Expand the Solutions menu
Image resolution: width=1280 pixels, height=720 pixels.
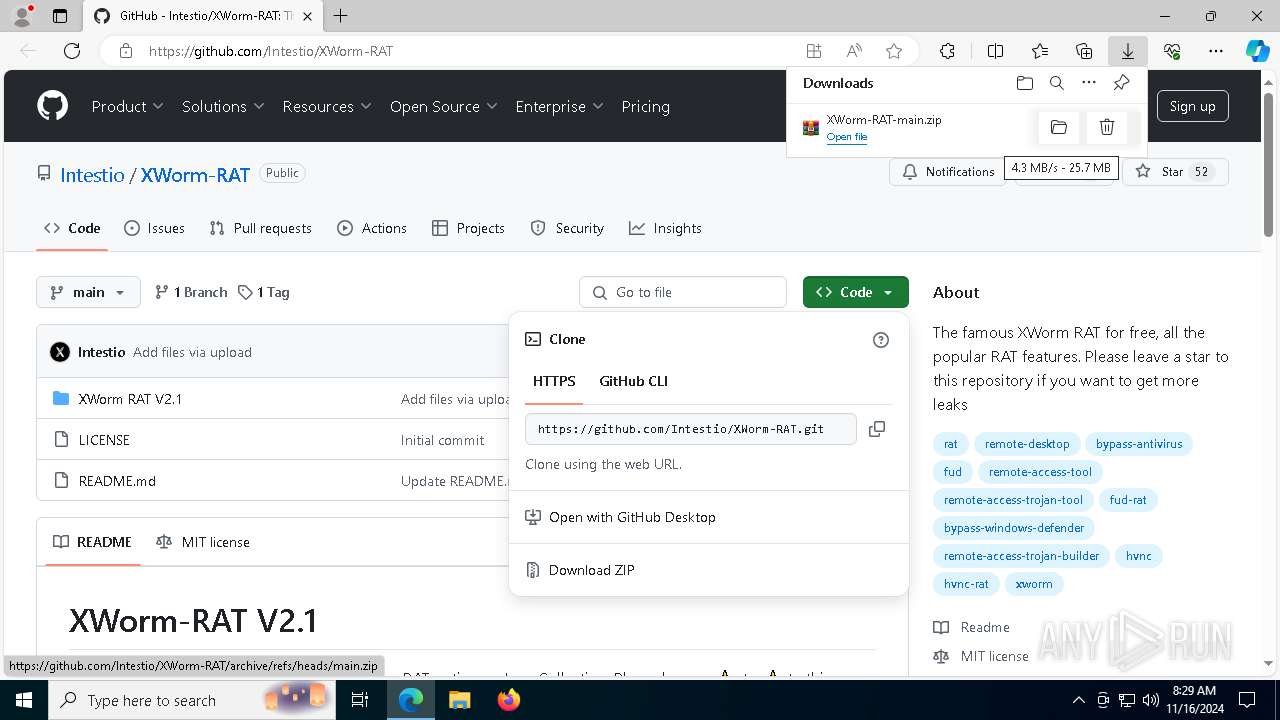click(223, 106)
